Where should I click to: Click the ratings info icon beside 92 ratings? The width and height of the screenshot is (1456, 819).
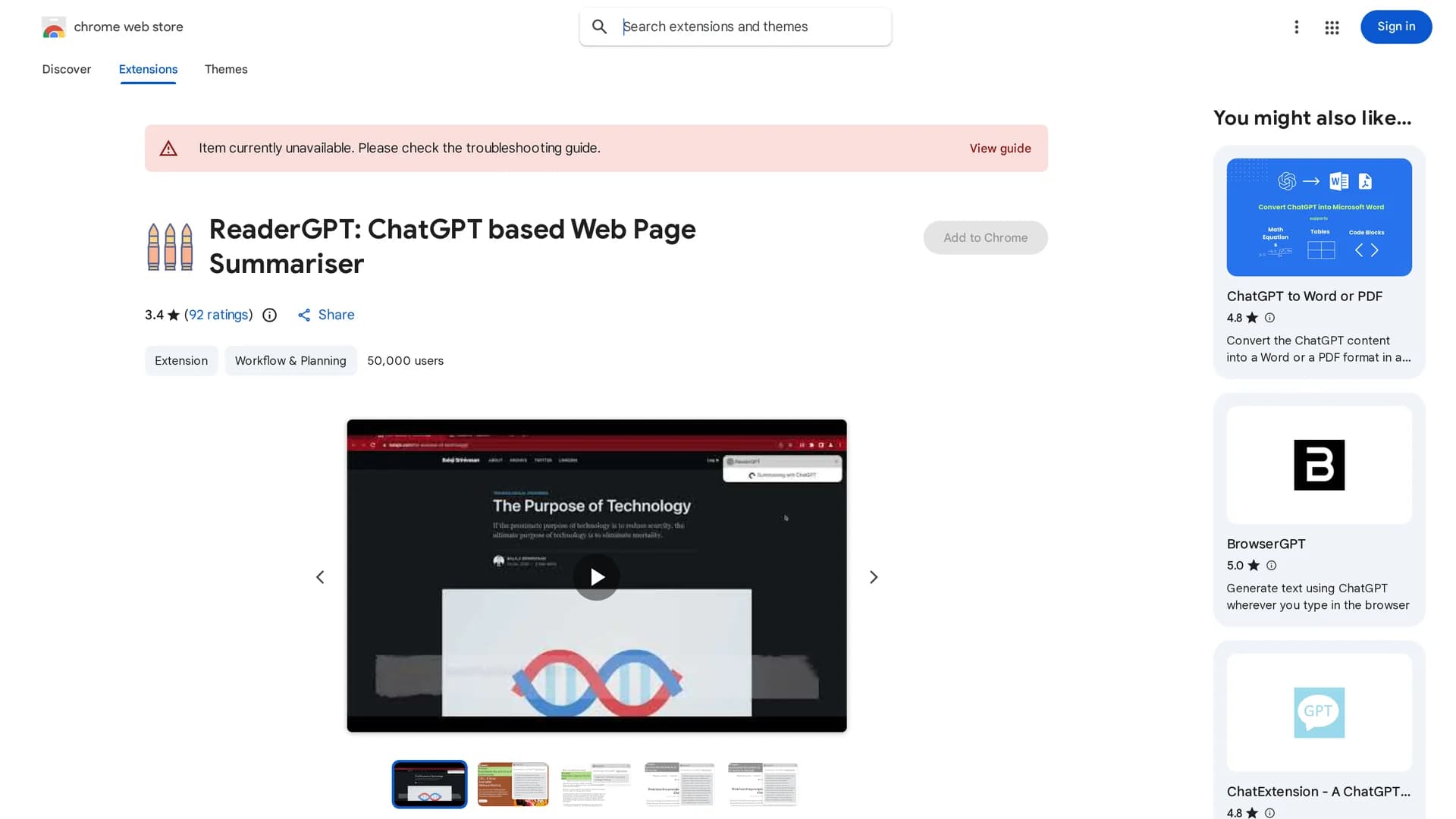269,315
